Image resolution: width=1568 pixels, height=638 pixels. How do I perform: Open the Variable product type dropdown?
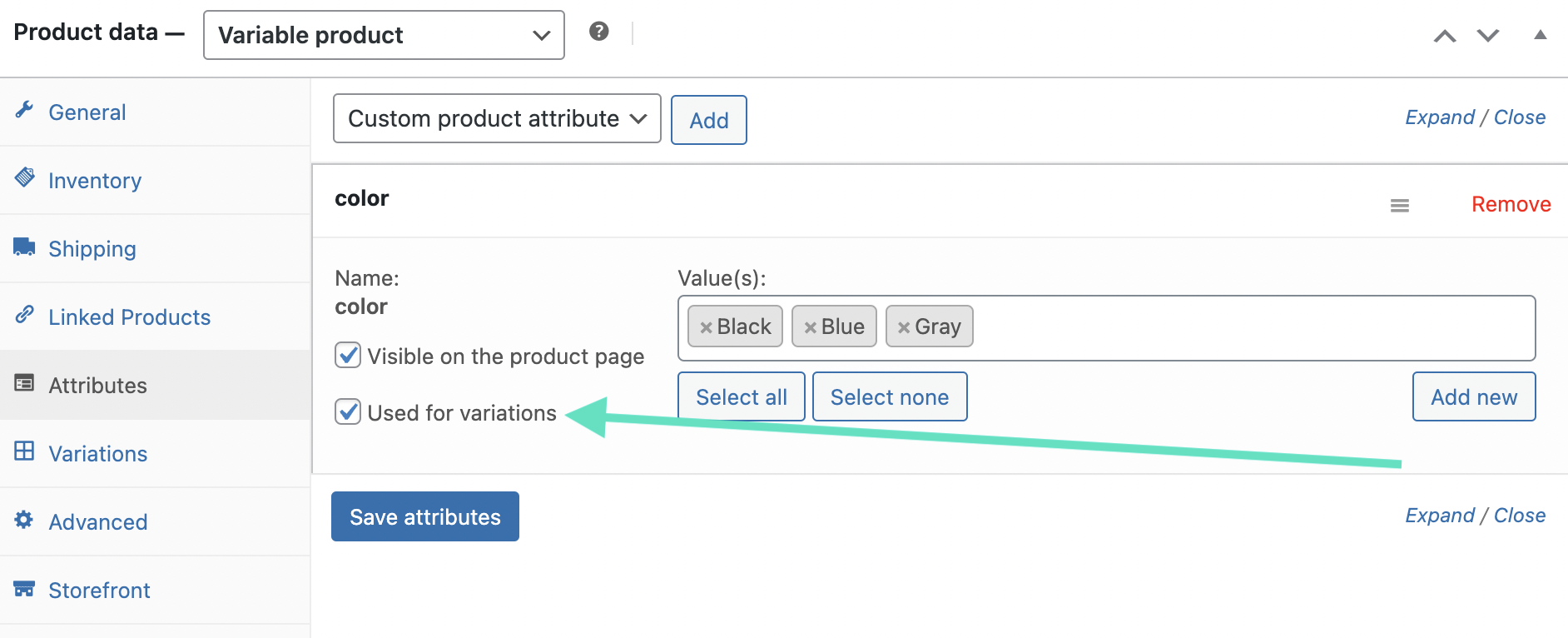384,35
